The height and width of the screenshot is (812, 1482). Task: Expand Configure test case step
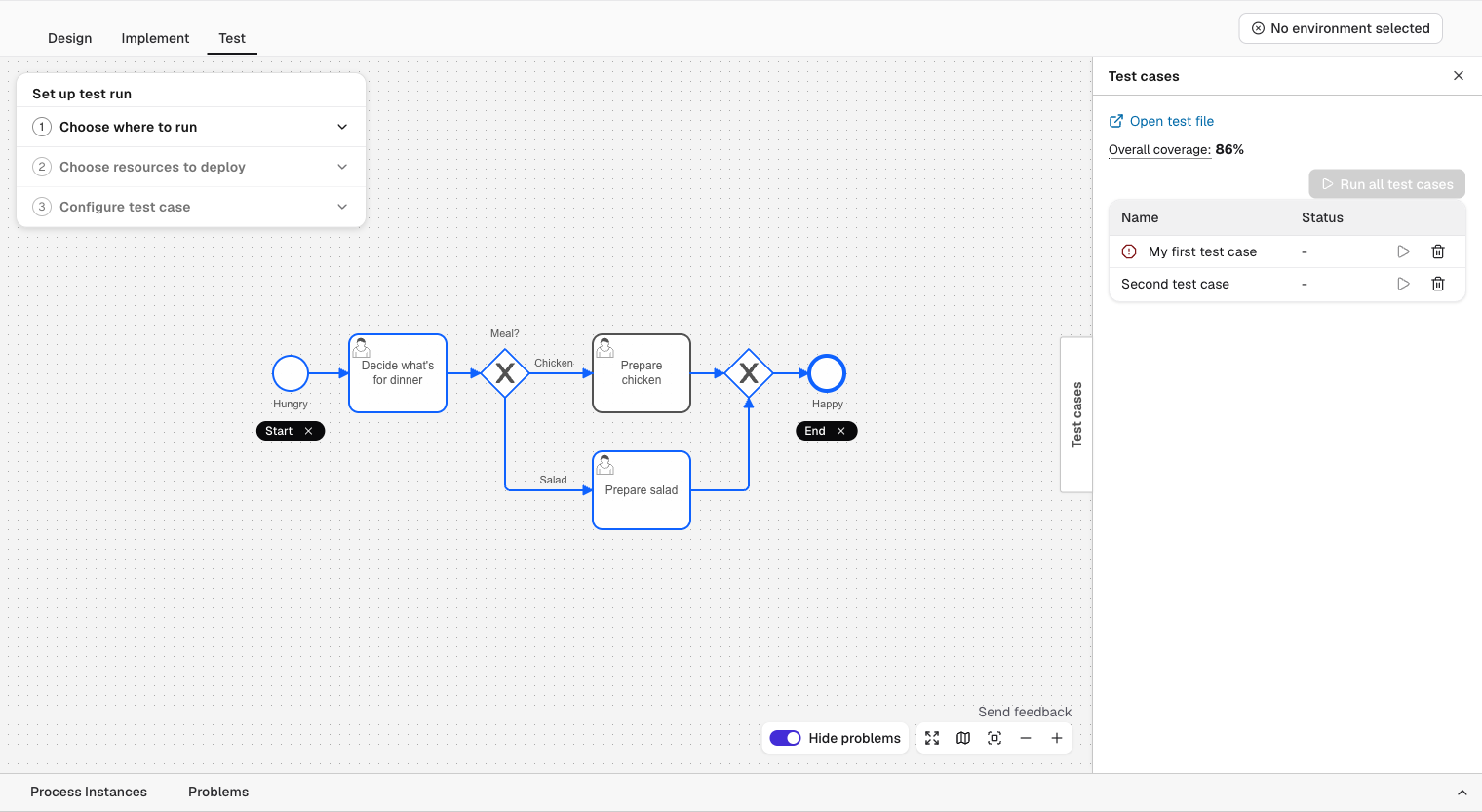(191, 207)
